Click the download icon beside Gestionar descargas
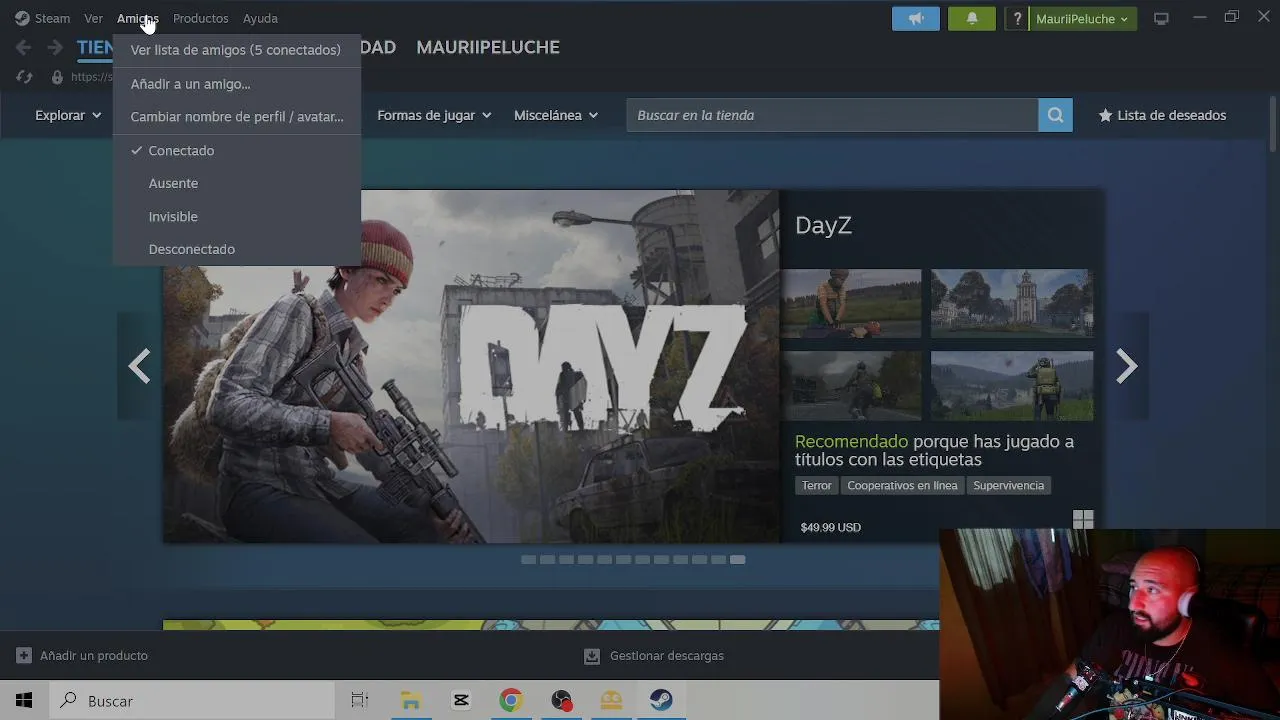This screenshot has height=720, width=1280. pos(592,656)
